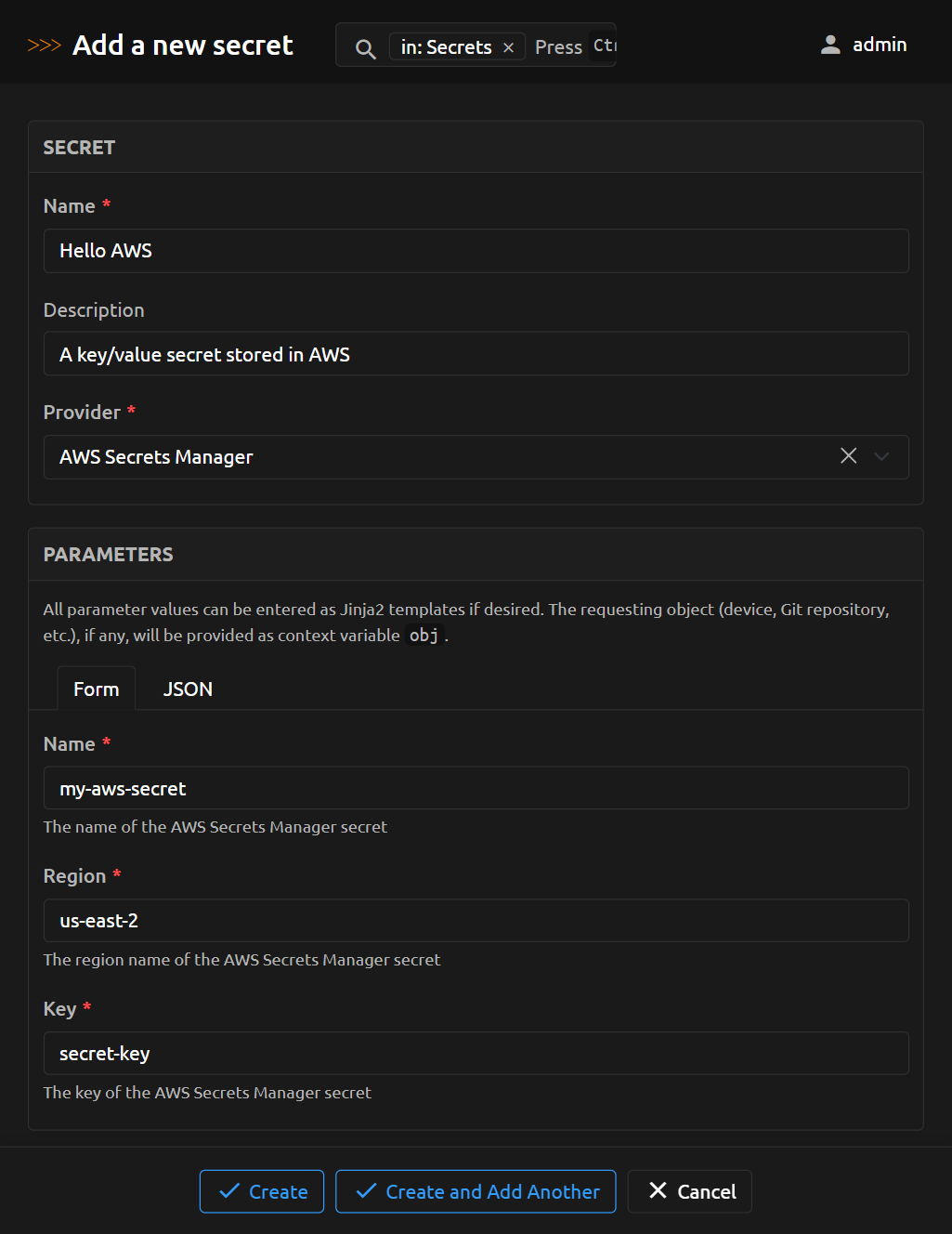The image size is (952, 1234).
Task: Remove the 'in: Secrets' search filter
Action: point(508,47)
